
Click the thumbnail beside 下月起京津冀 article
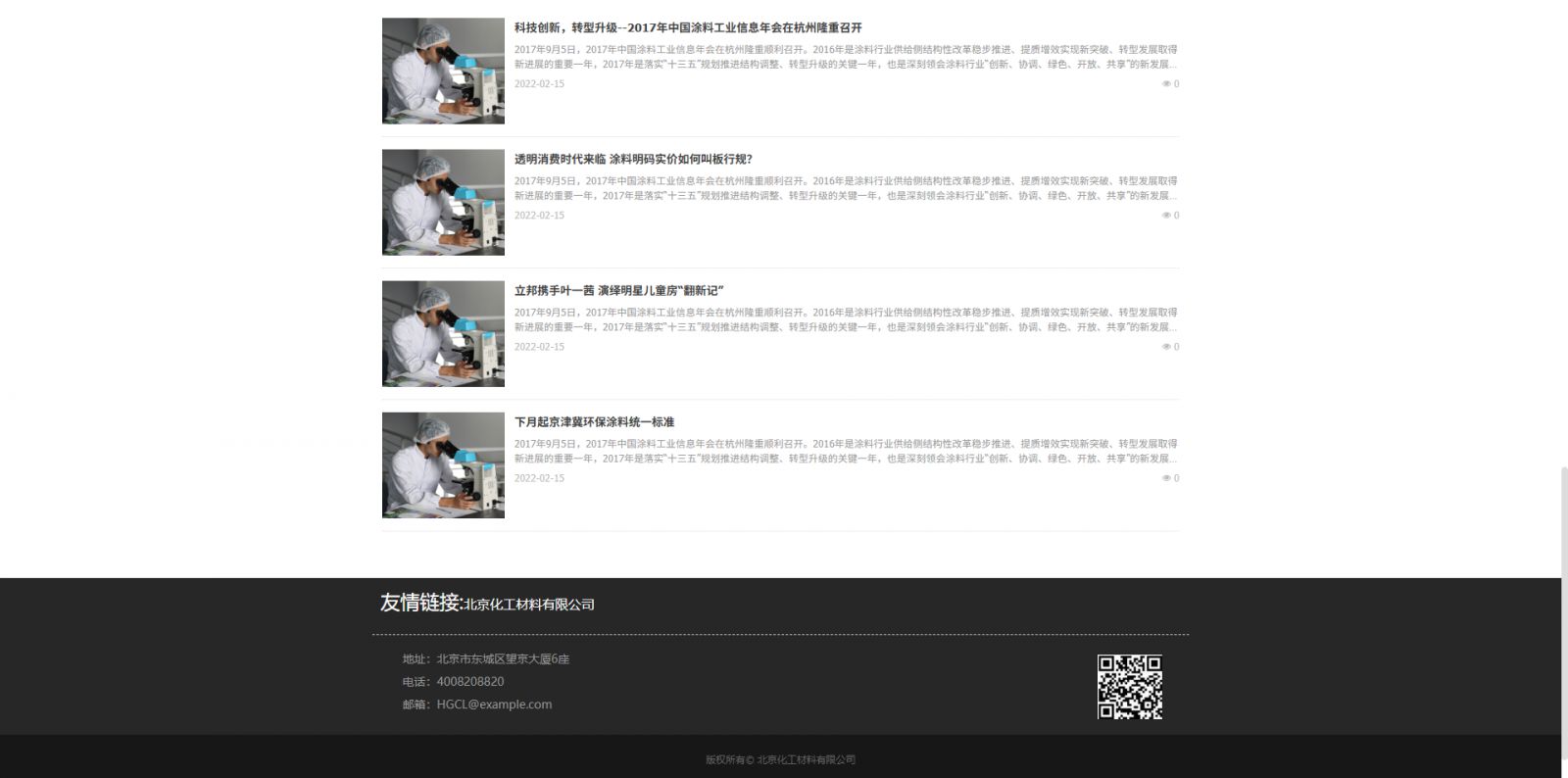click(443, 464)
